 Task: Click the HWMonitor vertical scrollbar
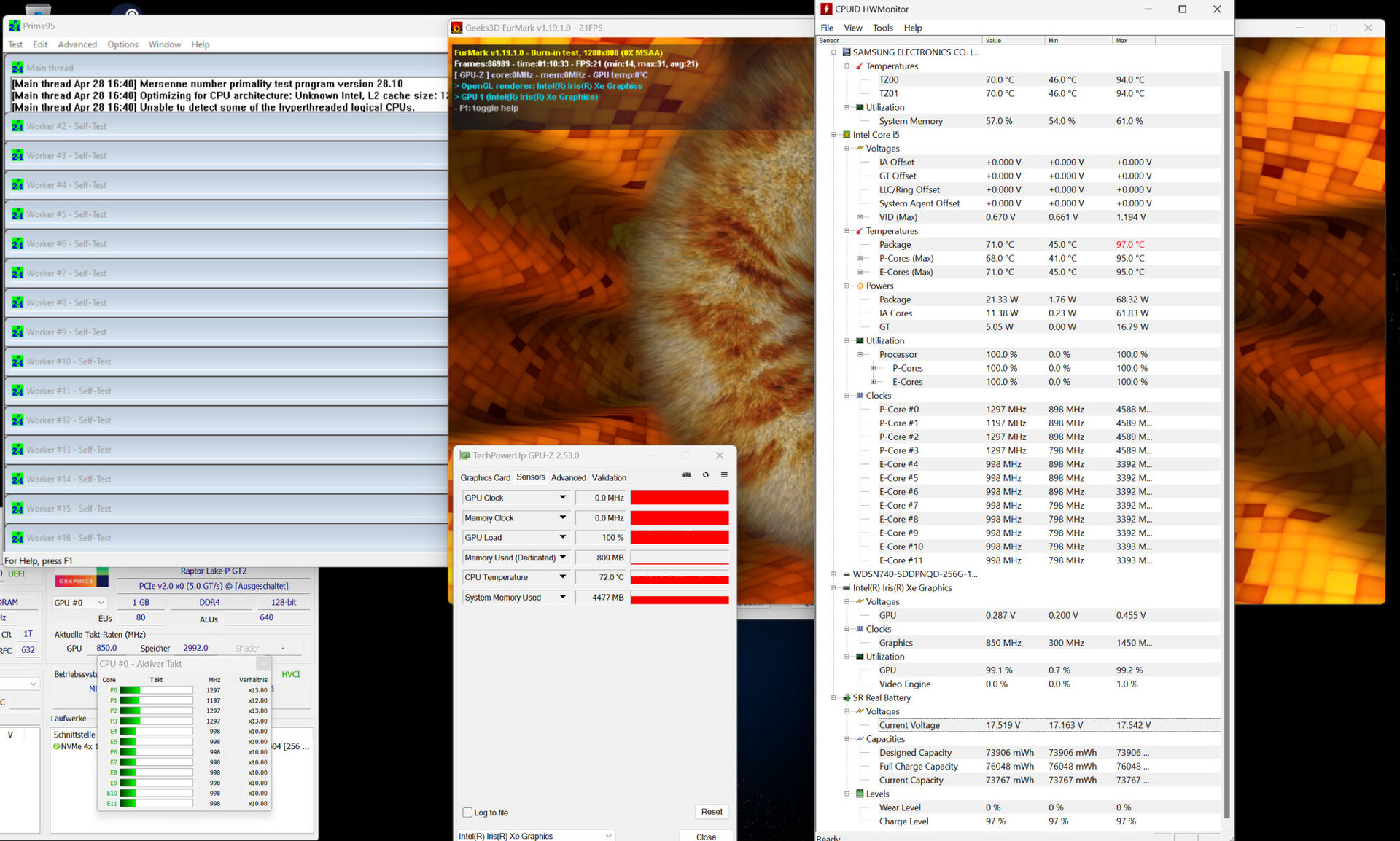1226,445
